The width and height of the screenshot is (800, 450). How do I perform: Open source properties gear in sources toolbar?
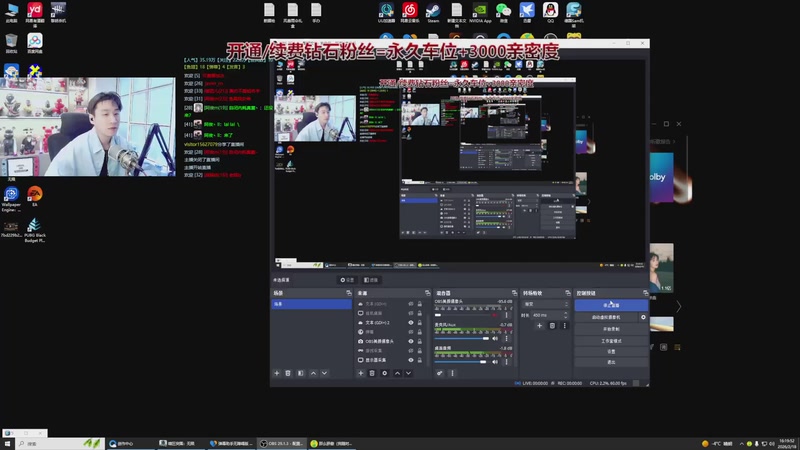click(385, 373)
